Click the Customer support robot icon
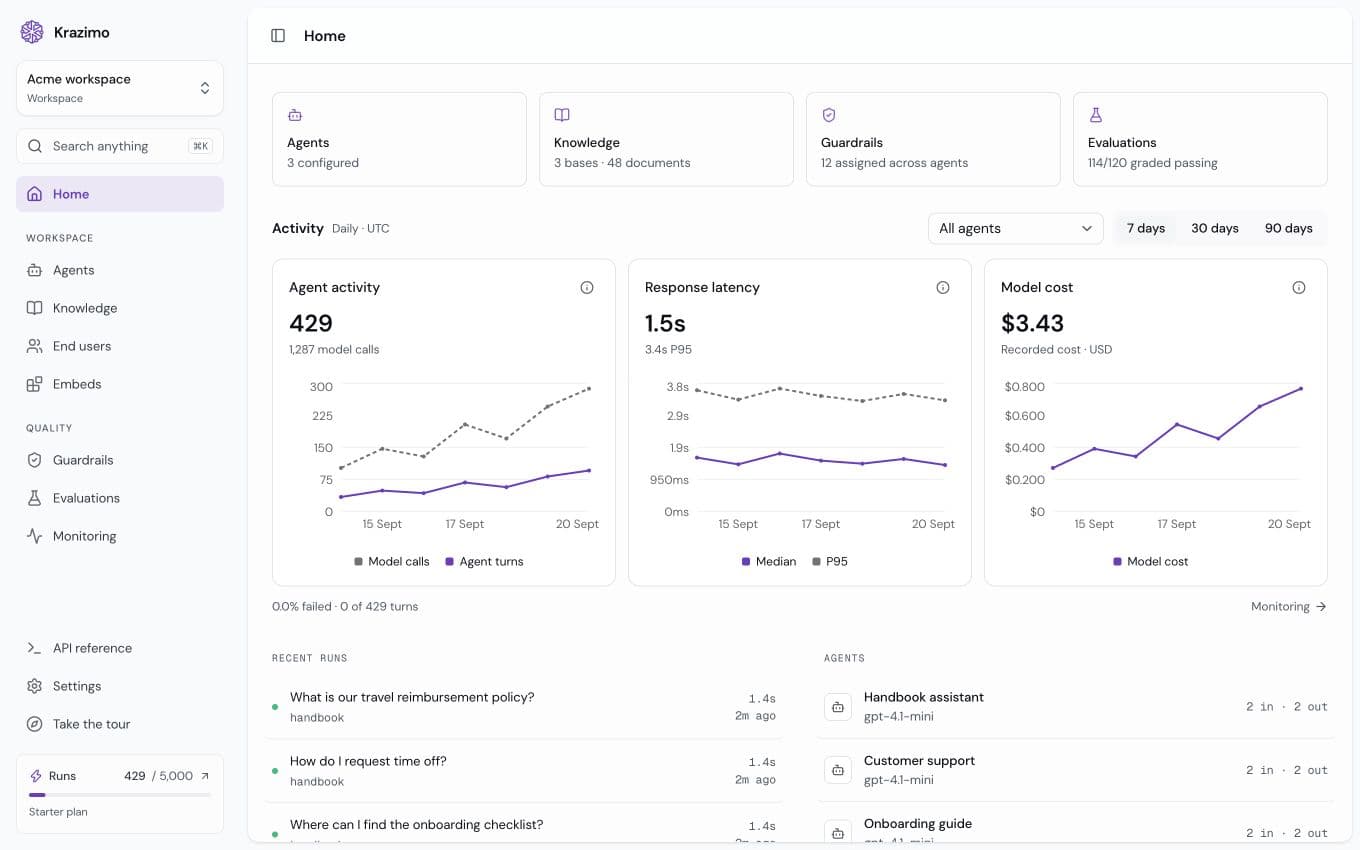The image size is (1360, 850). click(837, 770)
